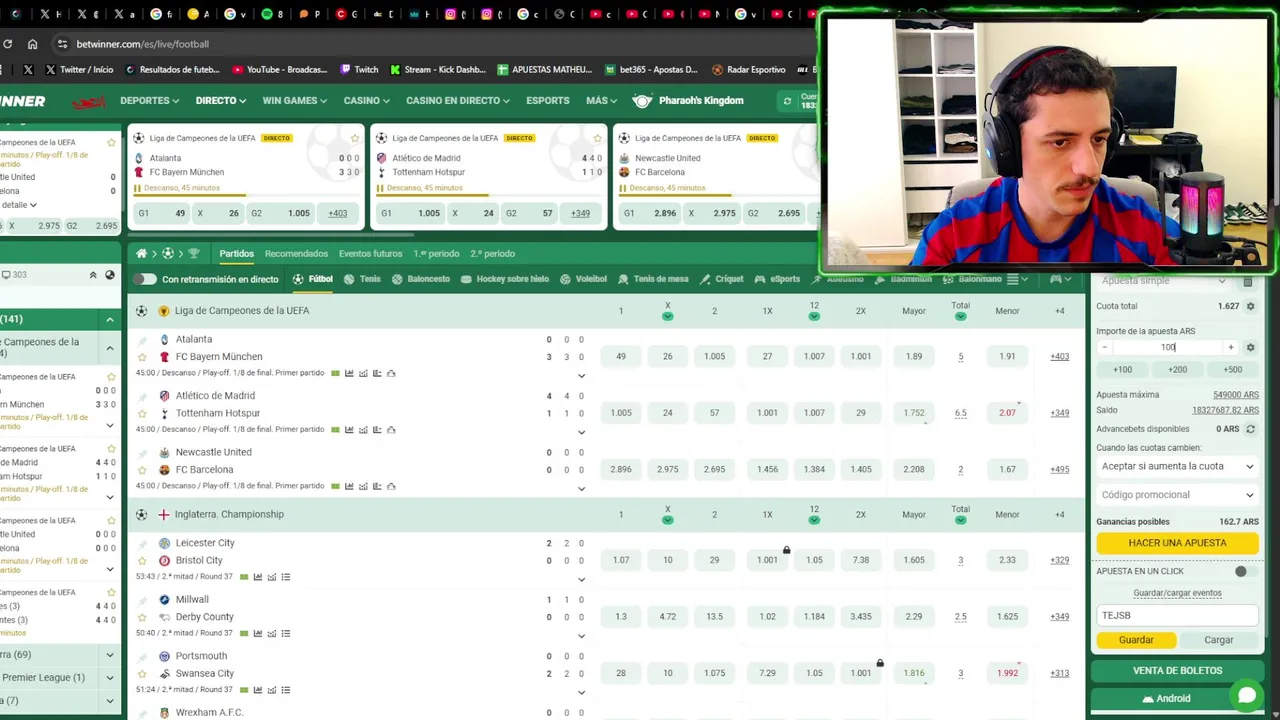
Task: Expand the Código promocional field
Action: point(1177,495)
